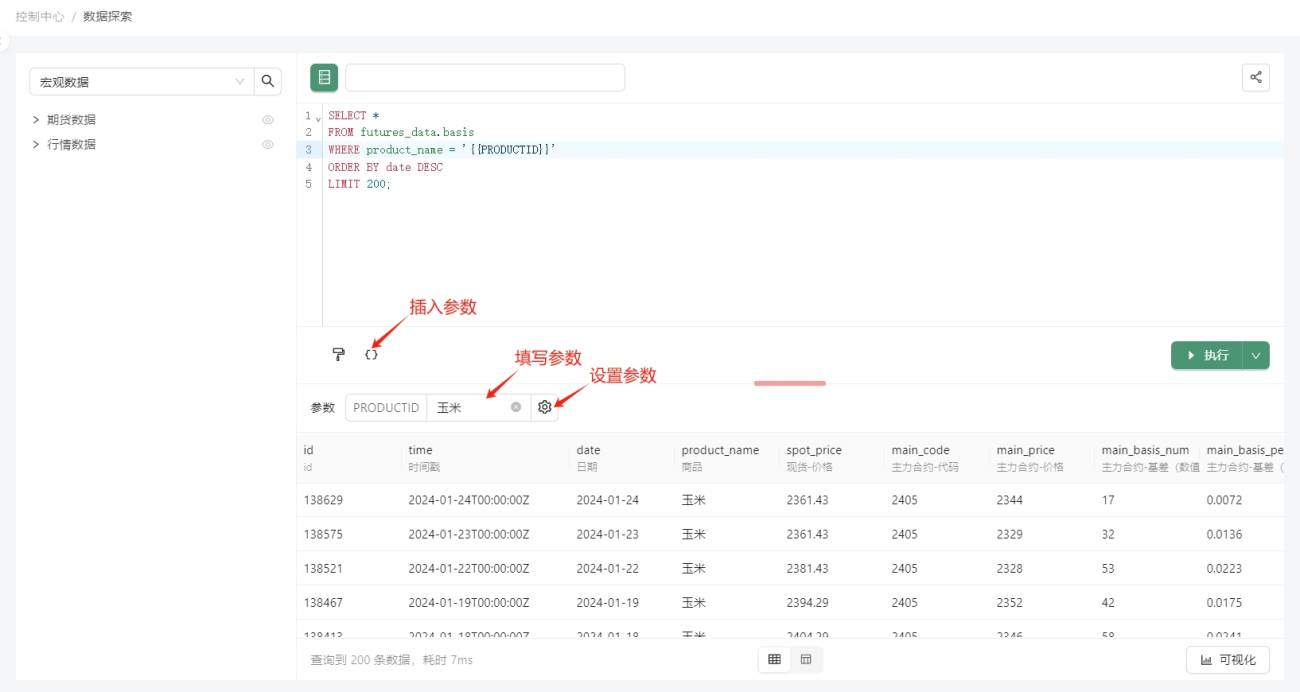Viewport: 1300px width, 692px height.
Task: Switch to the card layout view icon
Action: pos(806,659)
